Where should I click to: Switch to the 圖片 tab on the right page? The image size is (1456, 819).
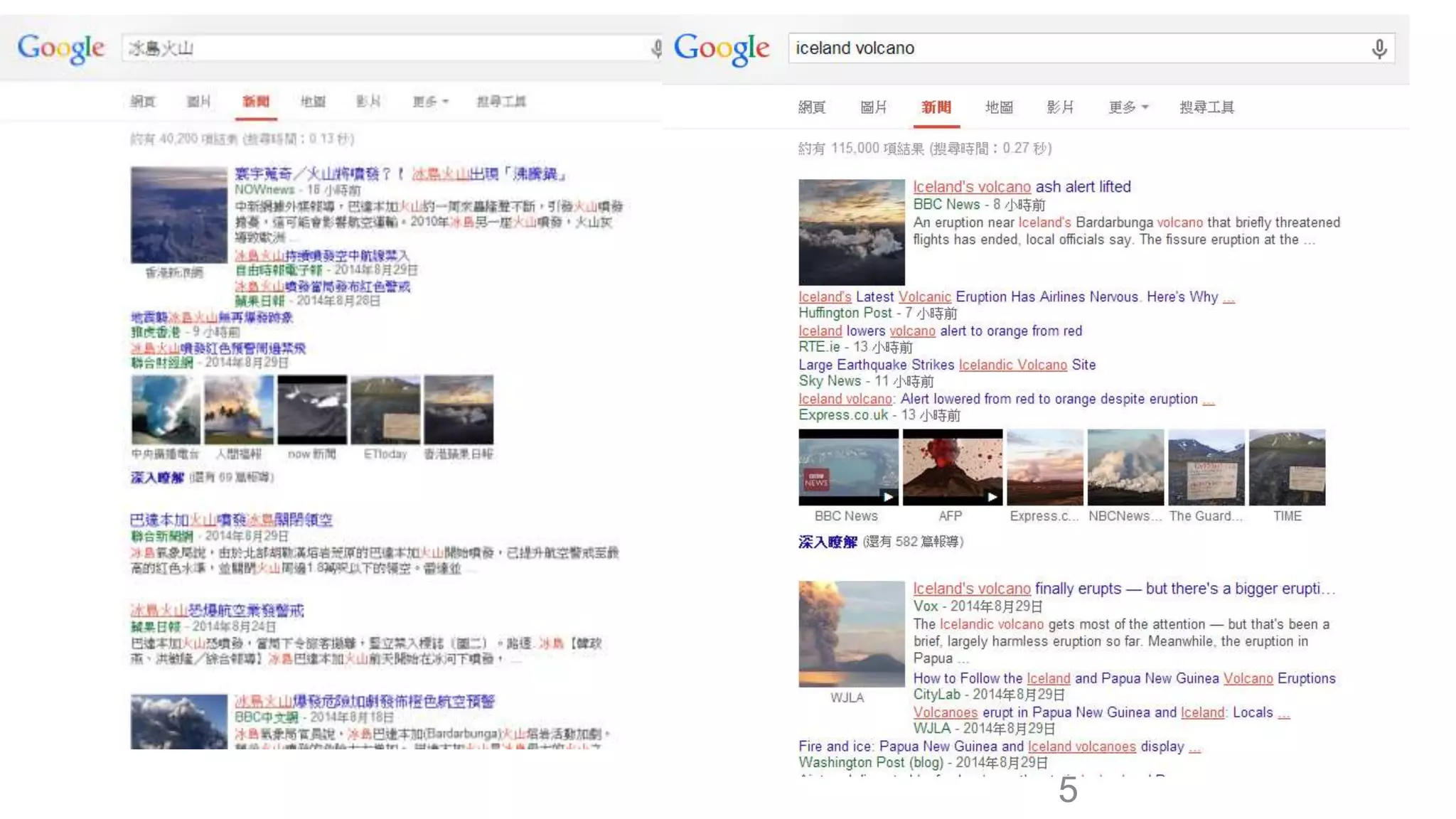point(873,107)
